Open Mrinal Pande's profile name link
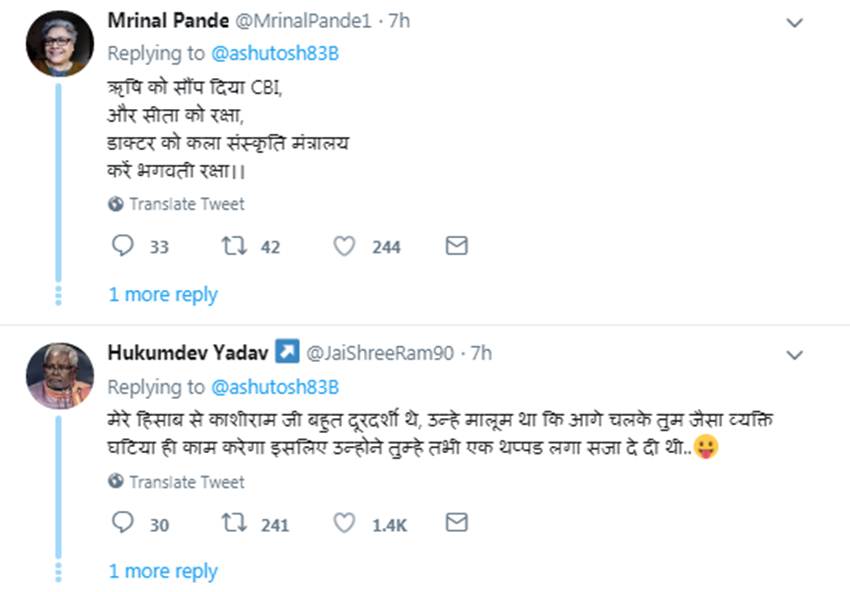This screenshot has height=592, width=850. click(x=167, y=21)
